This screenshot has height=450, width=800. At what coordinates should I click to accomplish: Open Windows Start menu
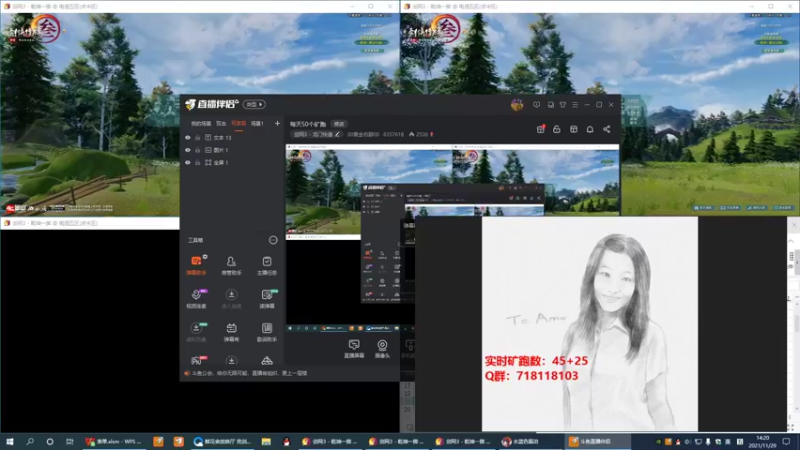tap(9, 441)
